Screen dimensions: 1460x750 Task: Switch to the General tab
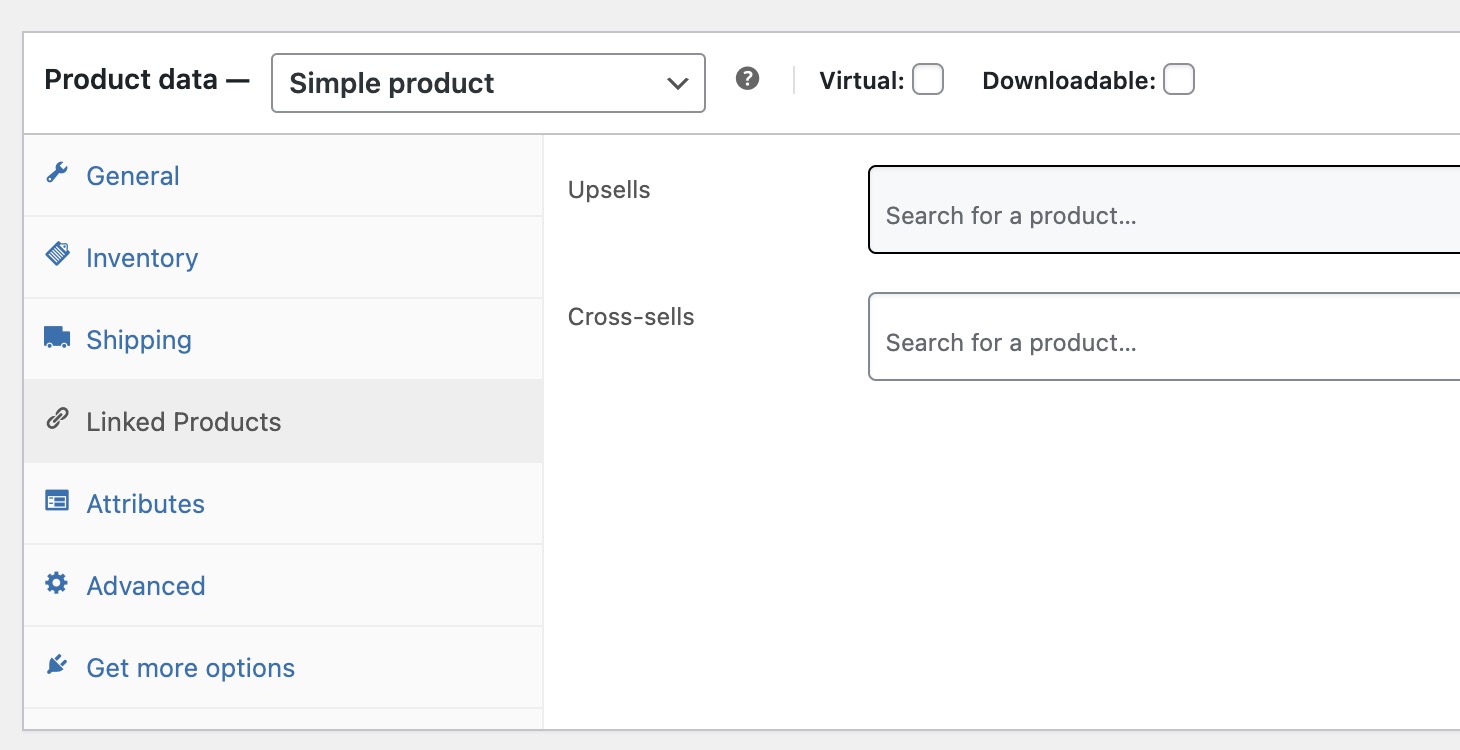133,176
